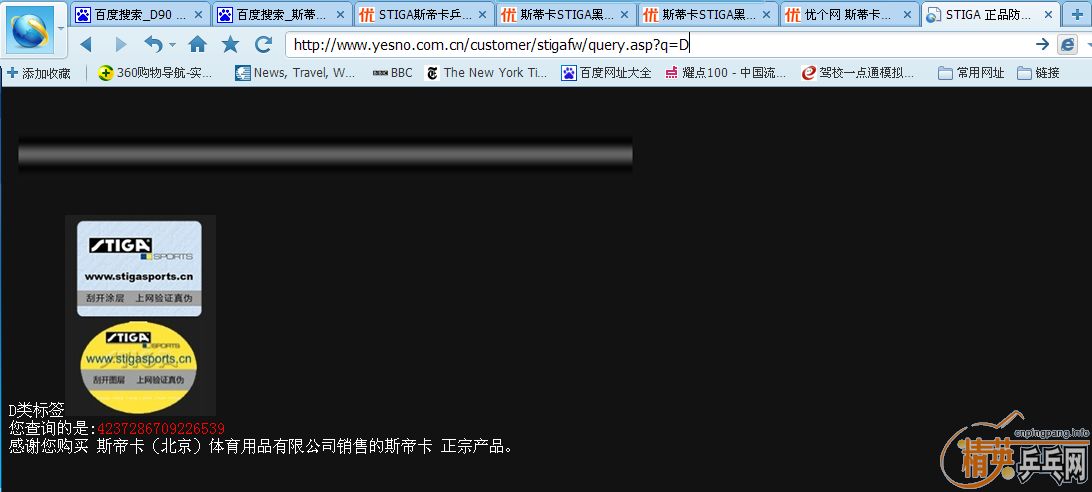Click 添加收藏 add bookmark button
The height and width of the screenshot is (492, 1092).
pos(39,72)
